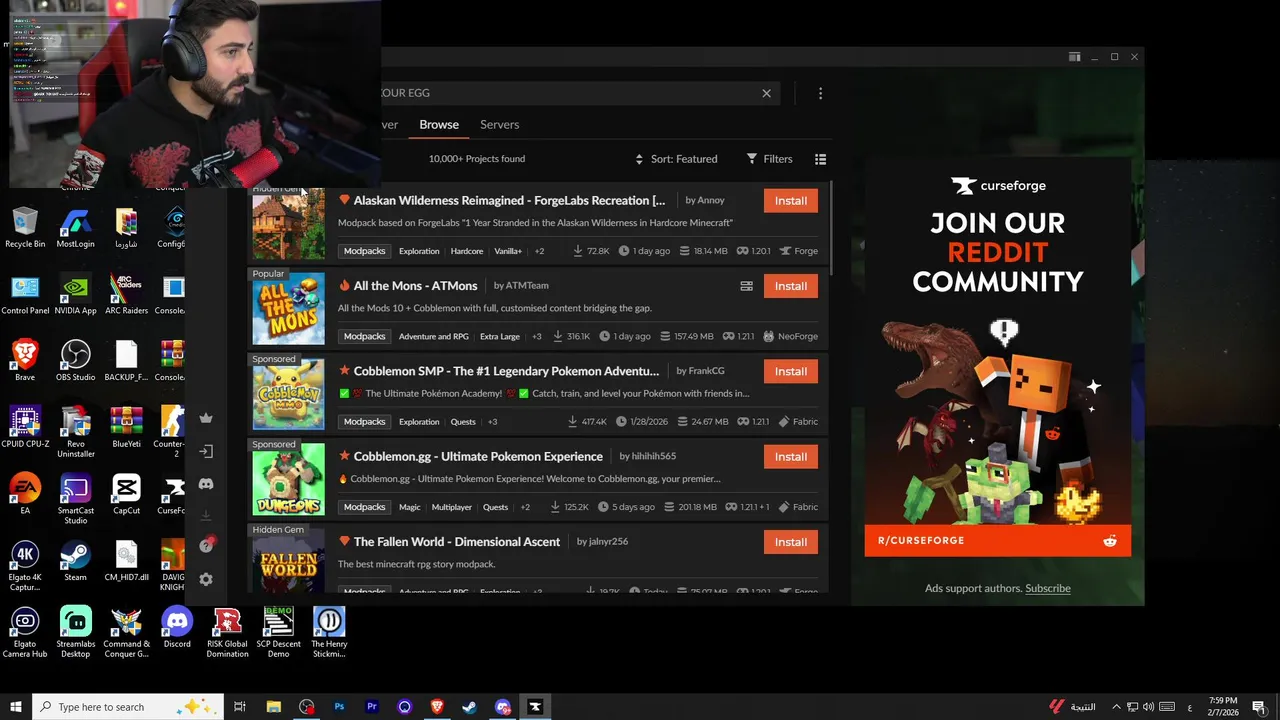Install The Fallen World modpack
This screenshot has width=1280, height=720.
pos(790,542)
